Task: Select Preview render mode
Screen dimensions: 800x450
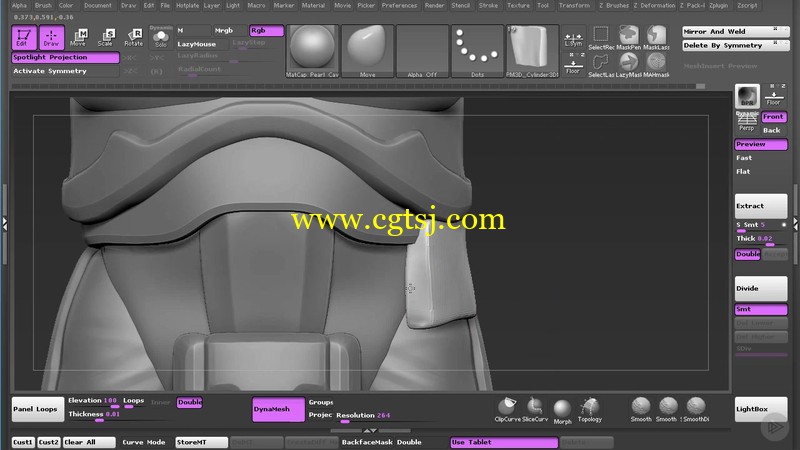Action: coord(761,144)
